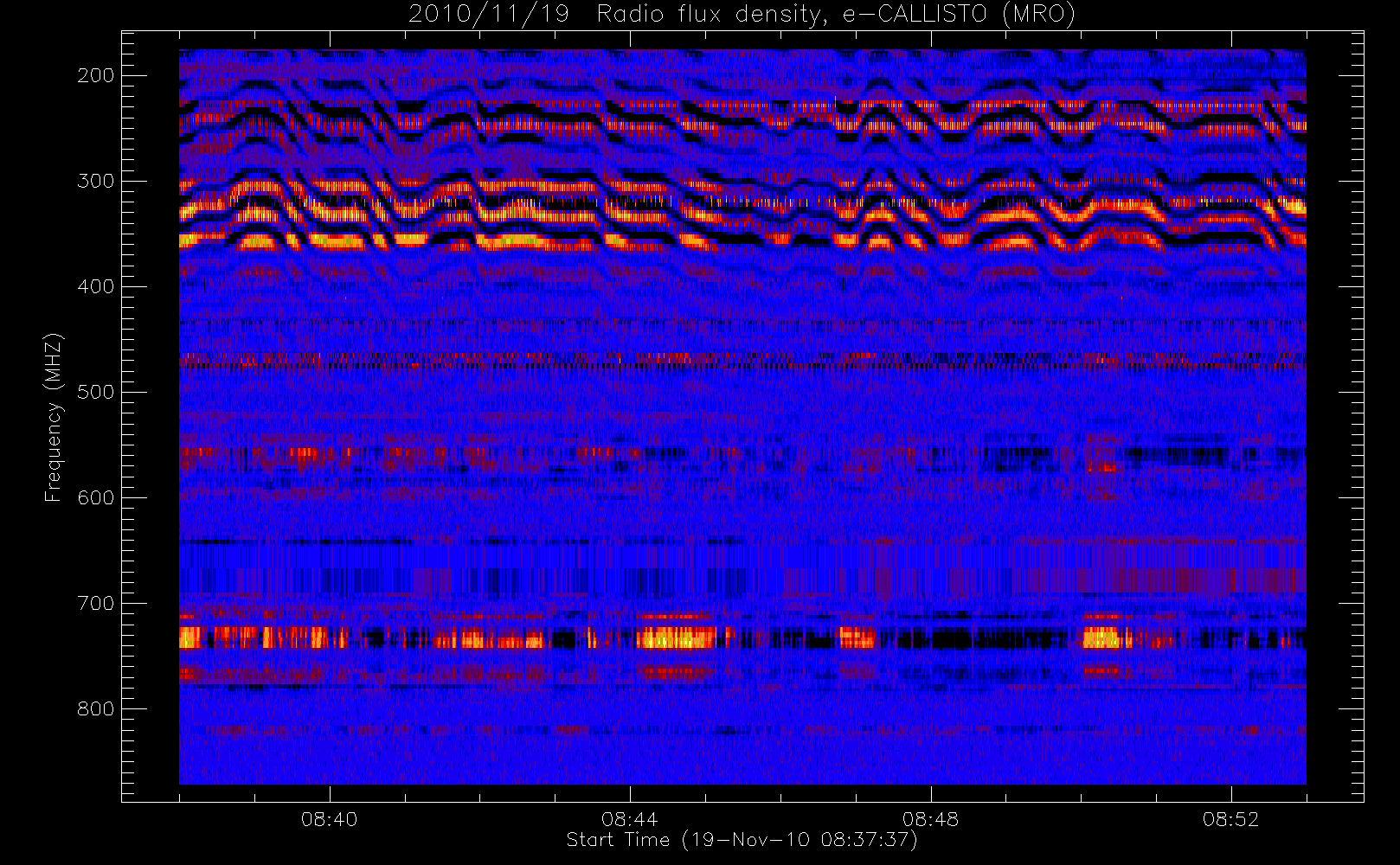Click the 400 frequency tick label
The height and width of the screenshot is (865, 1400).
click(95, 286)
